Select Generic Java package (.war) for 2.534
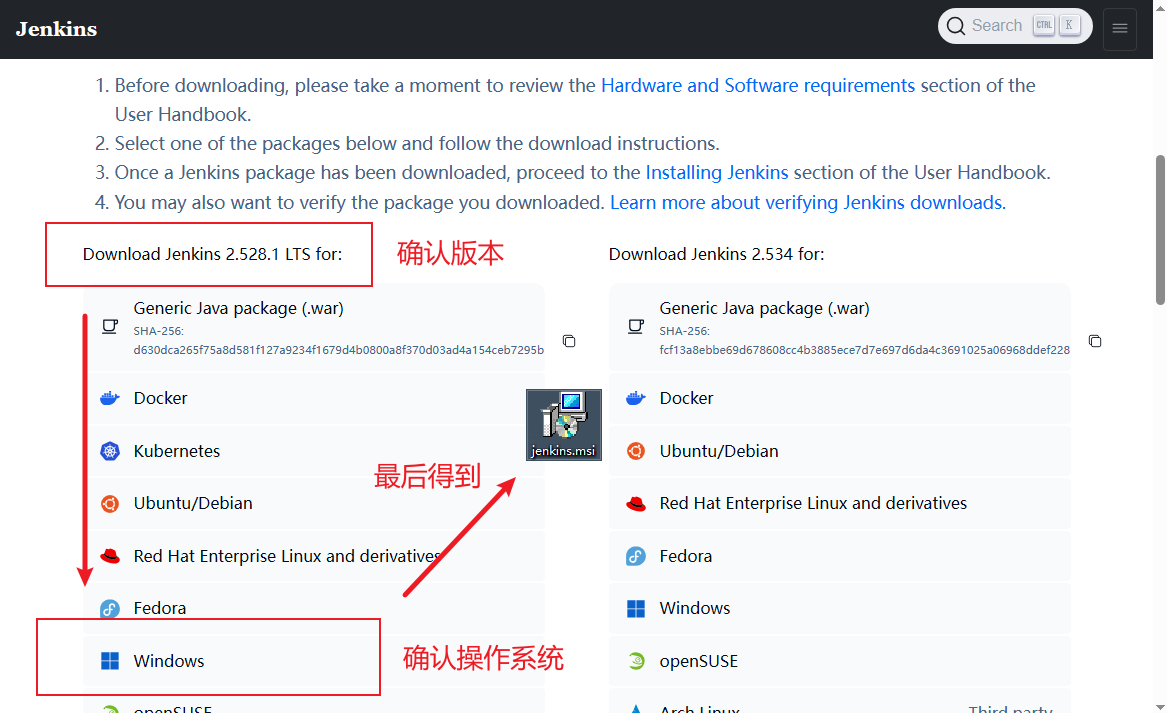Screen dimensions: 1167x713 pos(840,327)
